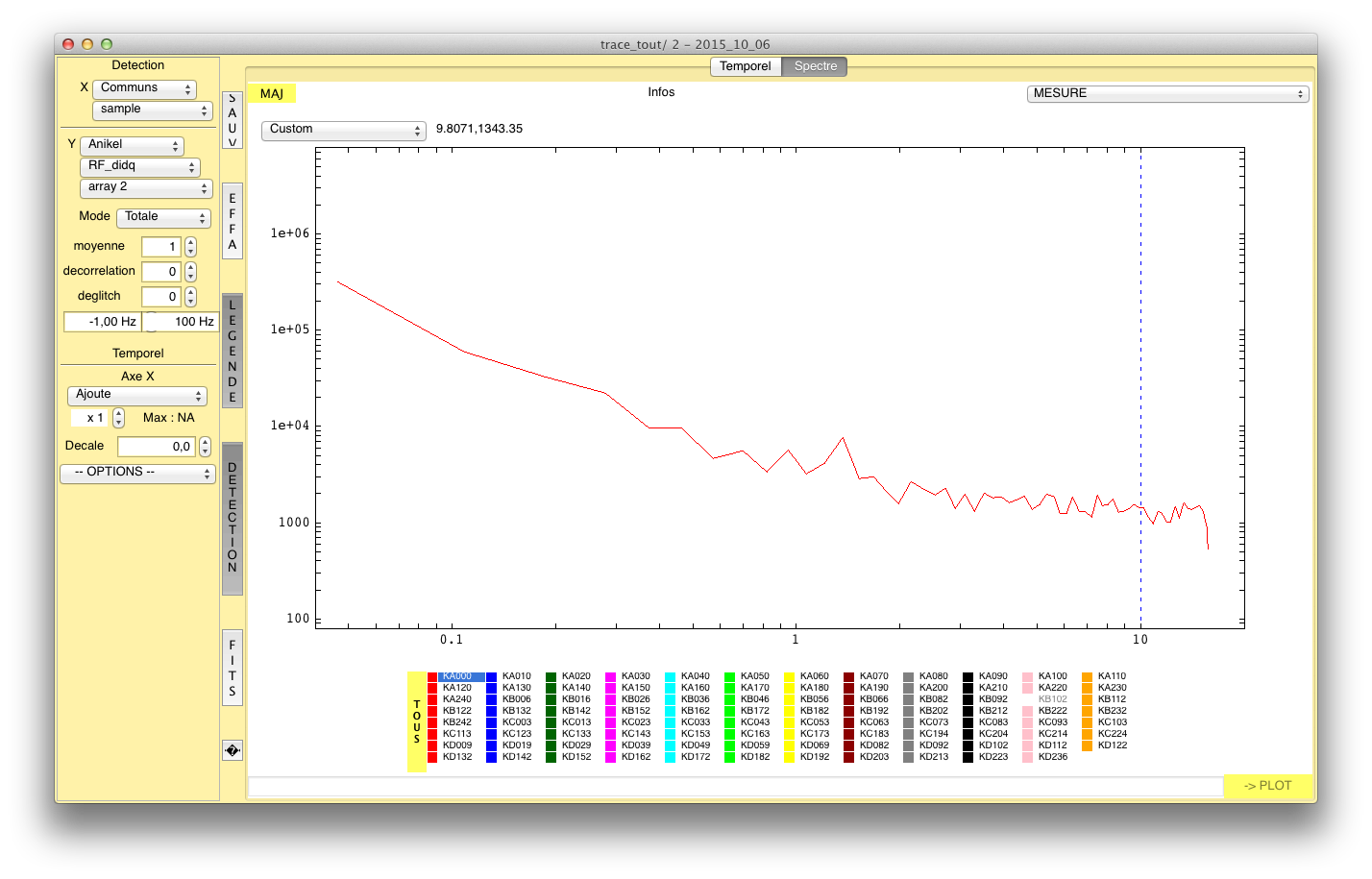Open the MESURE dropdown
Viewport: 1372px width, 879px height.
coord(1167,93)
